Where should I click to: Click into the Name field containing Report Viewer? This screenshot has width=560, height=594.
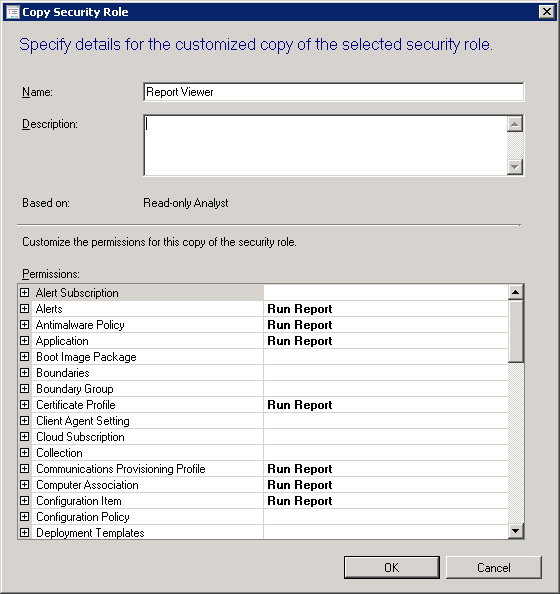tap(334, 92)
